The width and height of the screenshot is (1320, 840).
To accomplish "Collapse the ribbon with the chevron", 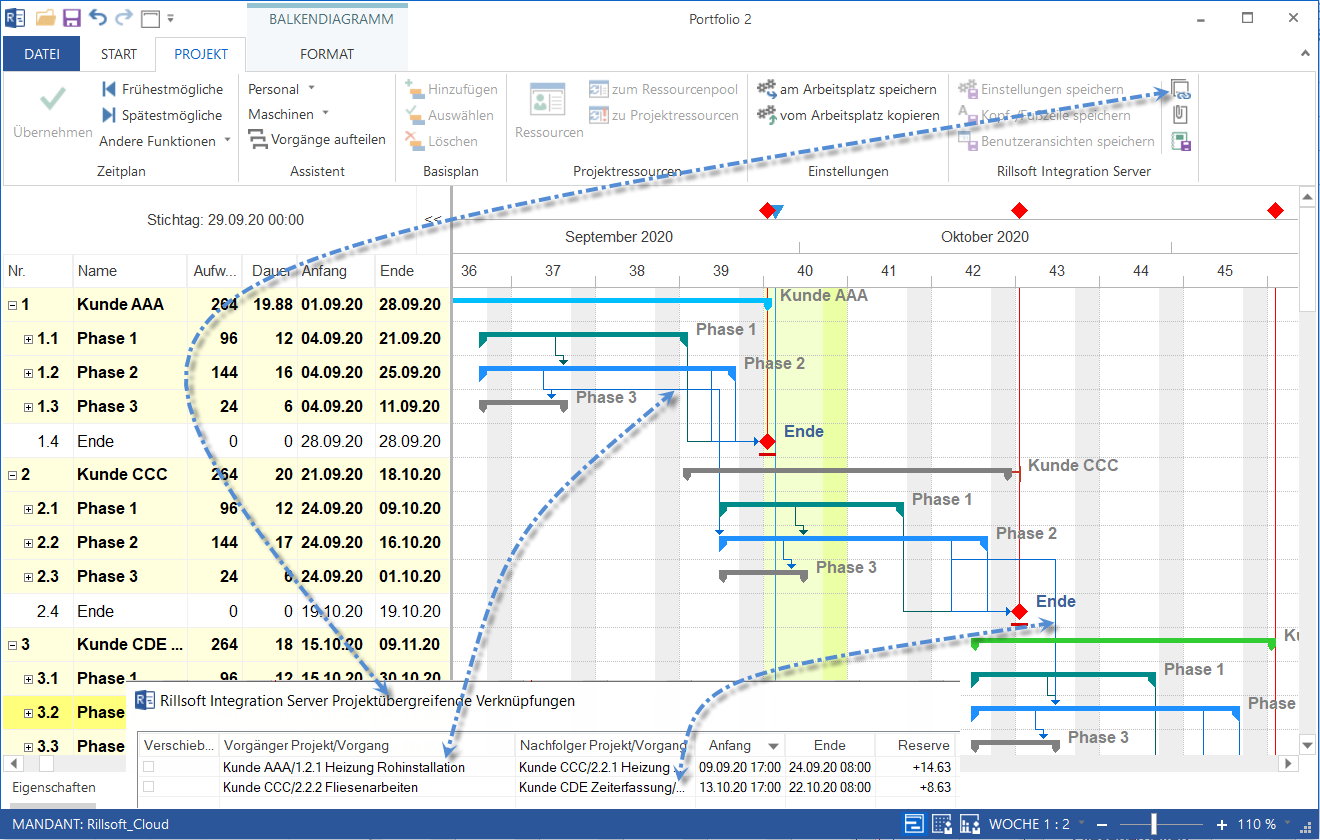I will [1304, 53].
